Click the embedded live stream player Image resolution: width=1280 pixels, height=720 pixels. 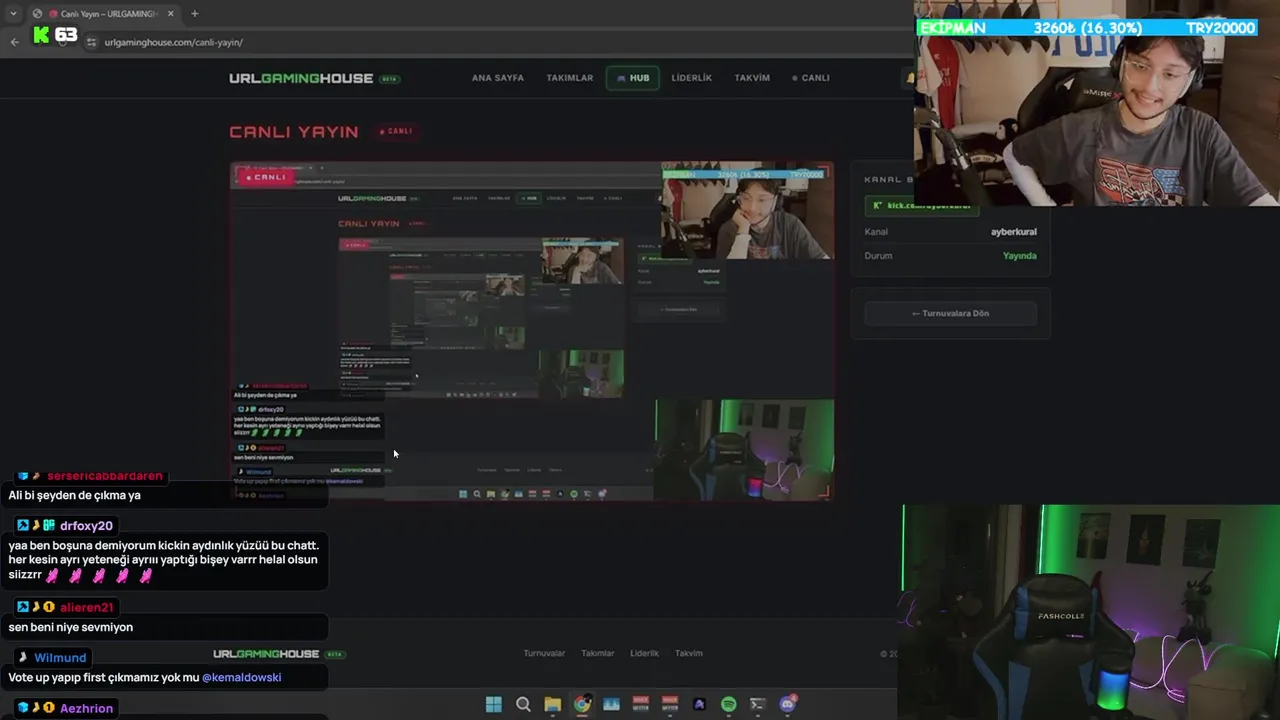coord(532,331)
